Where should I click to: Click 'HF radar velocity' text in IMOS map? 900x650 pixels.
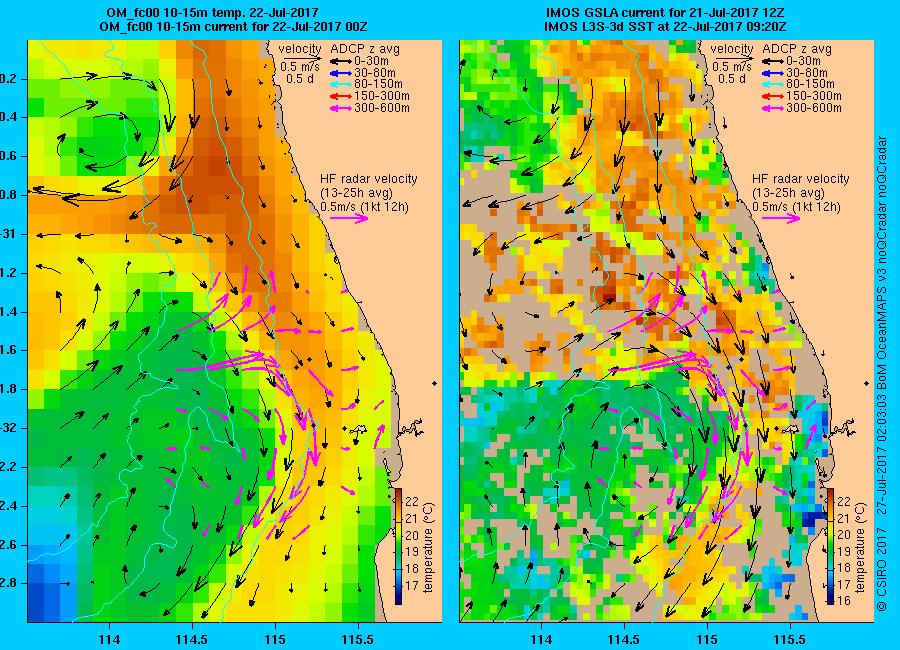801,179
